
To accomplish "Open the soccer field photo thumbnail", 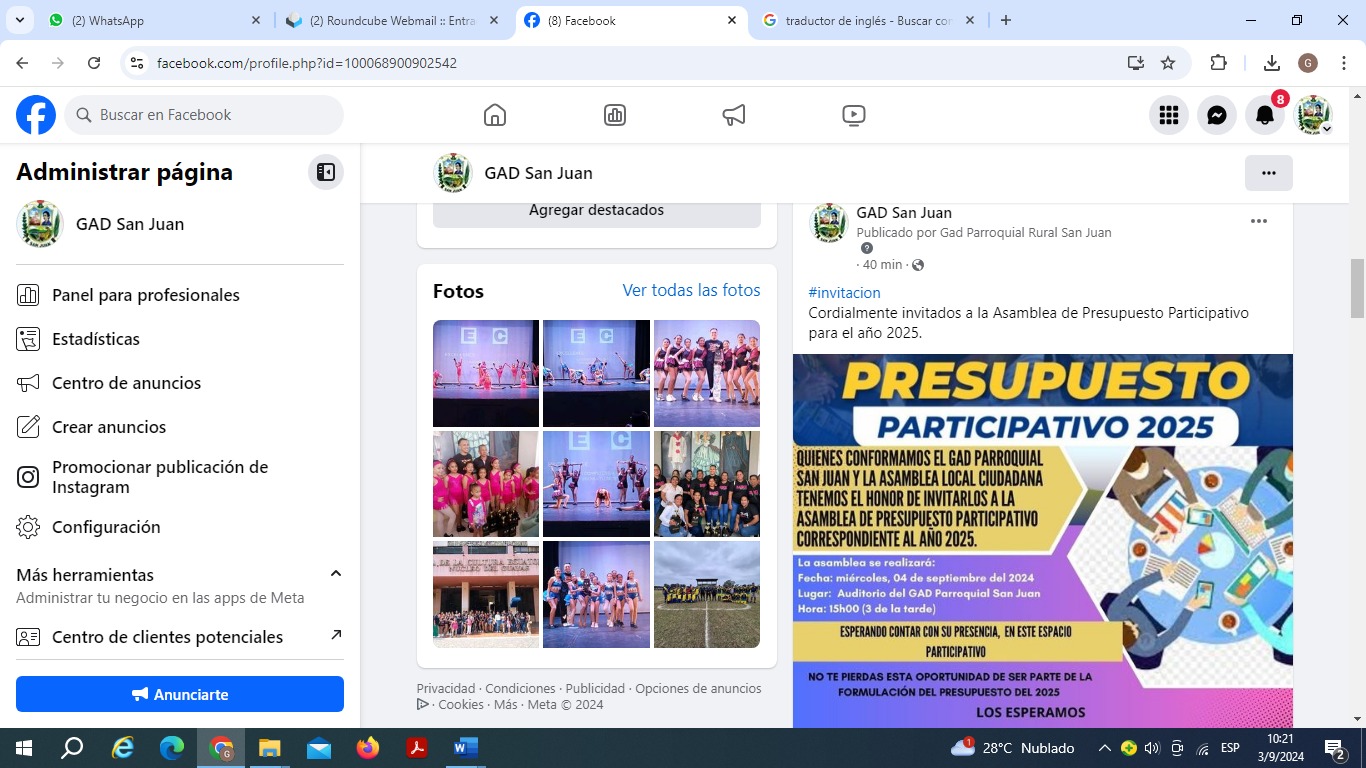I will coord(706,594).
